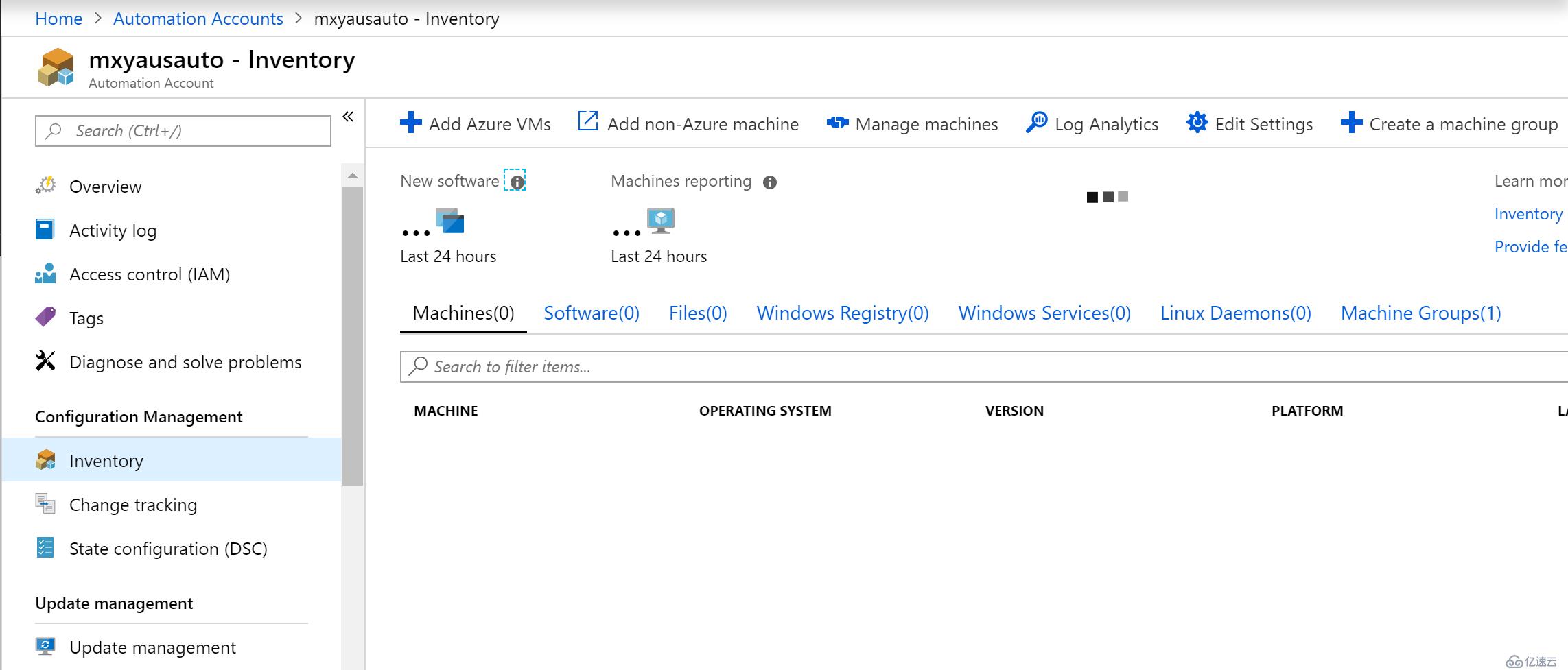Open the Automation Accounts breadcrumb link
The width and height of the screenshot is (1568, 670).
point(198,19)
